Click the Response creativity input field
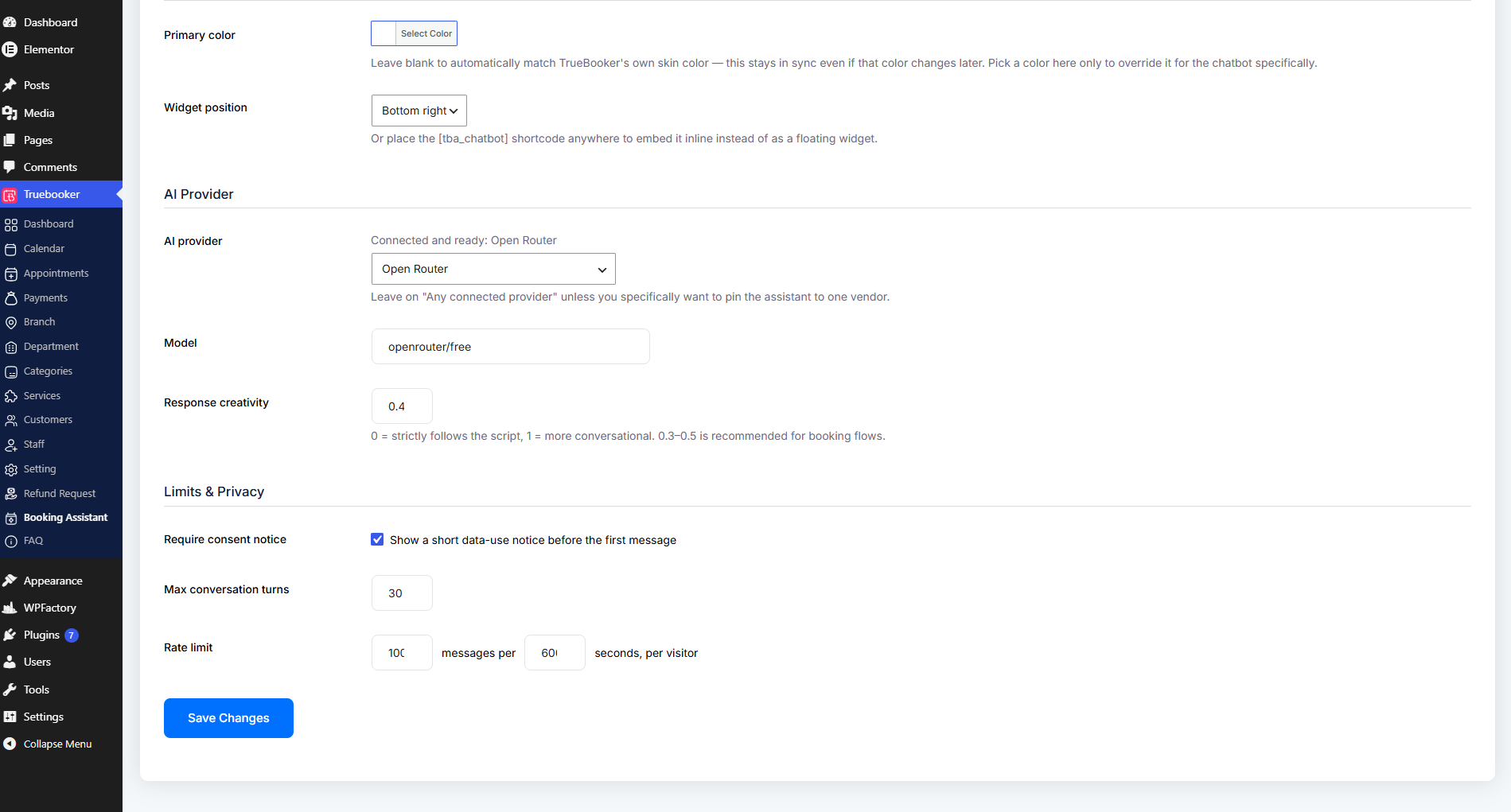 tap(402, 406)
